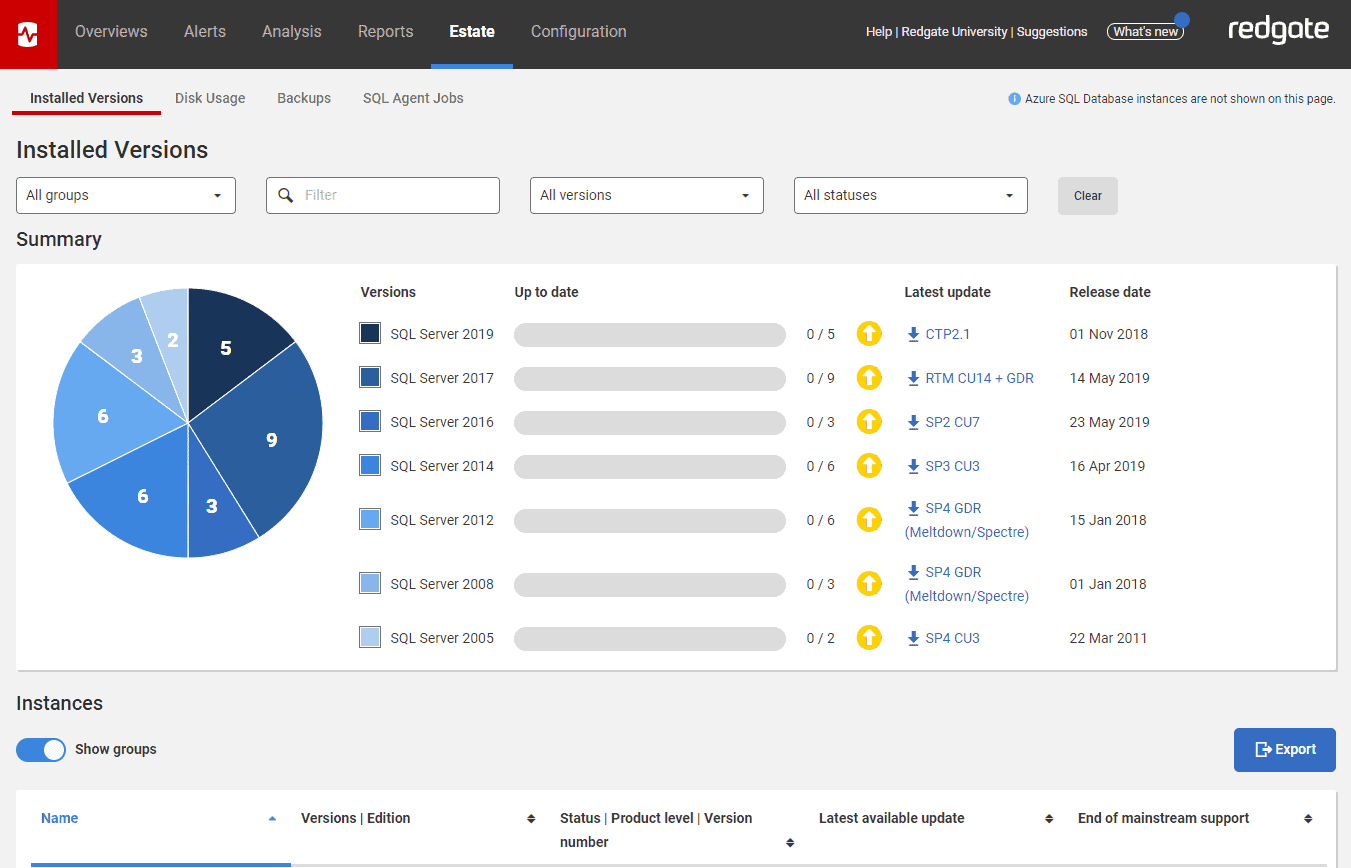
Task: Click sort arrows on Status | Product level column
Action: tap(790, 843)
